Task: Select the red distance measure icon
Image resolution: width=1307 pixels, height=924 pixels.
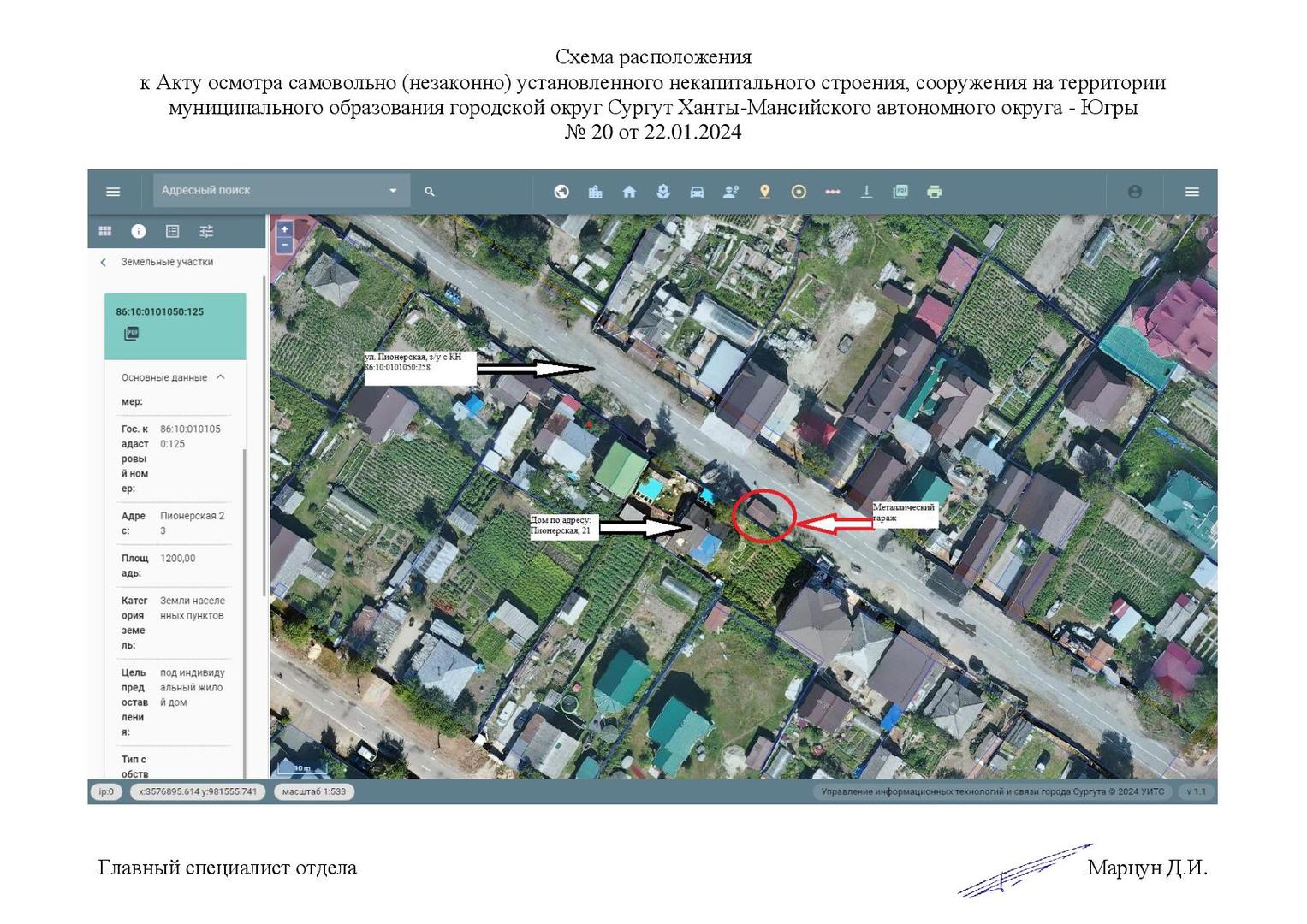Action: pyautogui.click(x=833, y=192)
